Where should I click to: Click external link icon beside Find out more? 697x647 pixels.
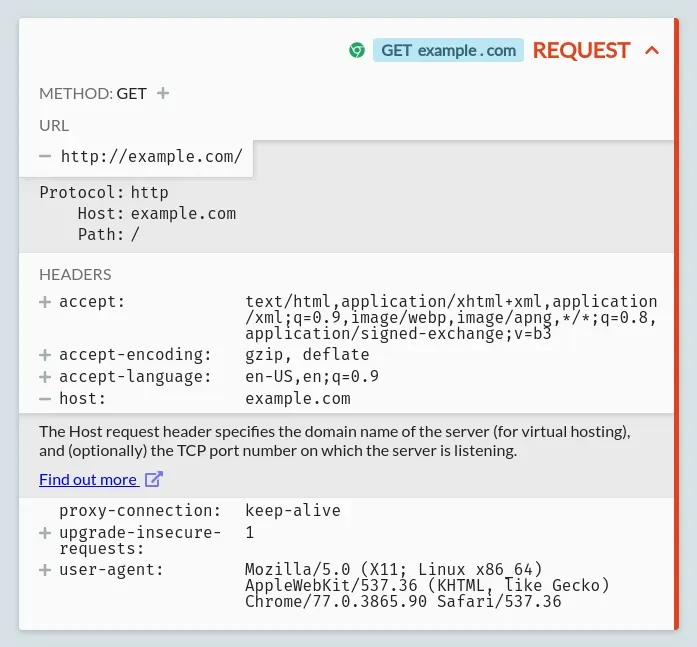pos(154,479)
